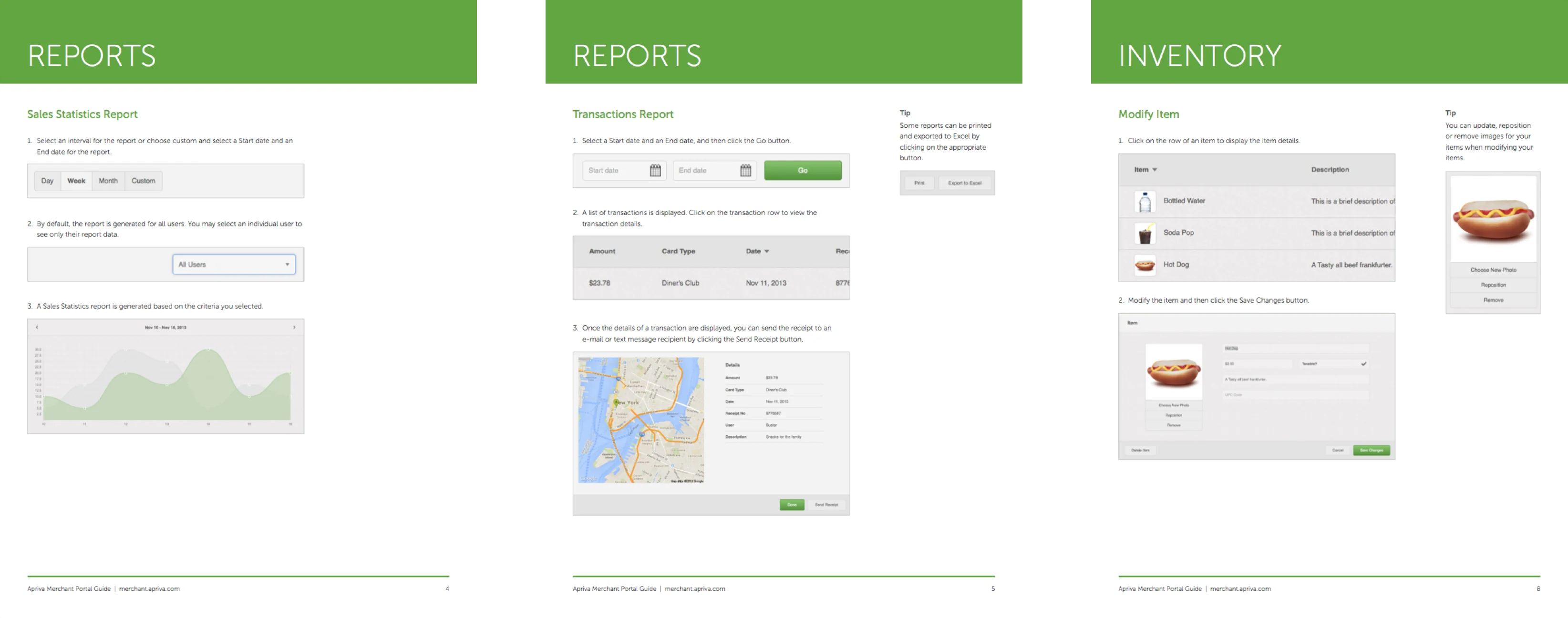Open the End date calendar icon
Viewport: 1568px width, 618px height.
[x=745, y=171]
